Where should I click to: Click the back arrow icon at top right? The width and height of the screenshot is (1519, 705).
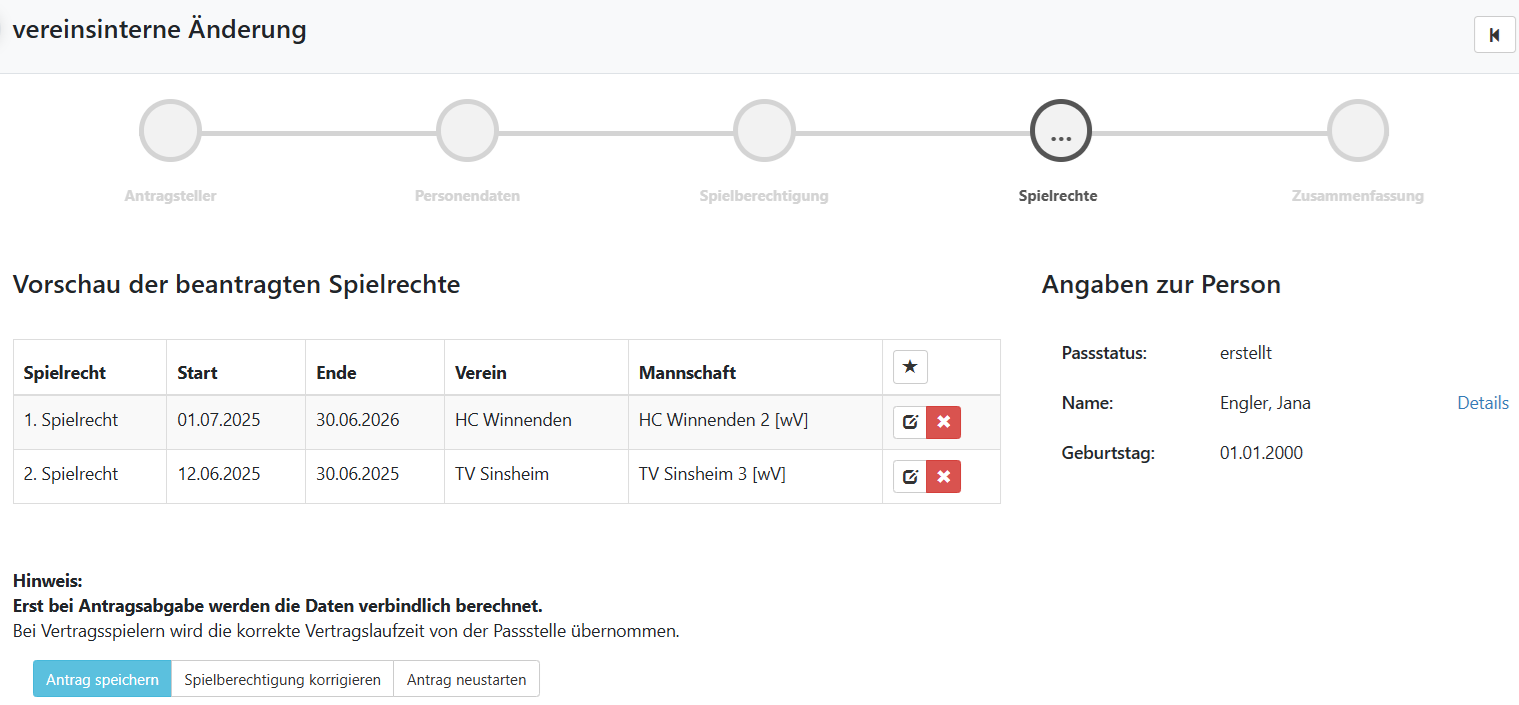pos(1494,35)
